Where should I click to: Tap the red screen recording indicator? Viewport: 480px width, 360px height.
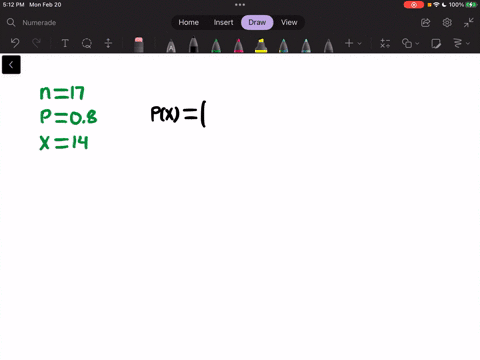point(414,5)
